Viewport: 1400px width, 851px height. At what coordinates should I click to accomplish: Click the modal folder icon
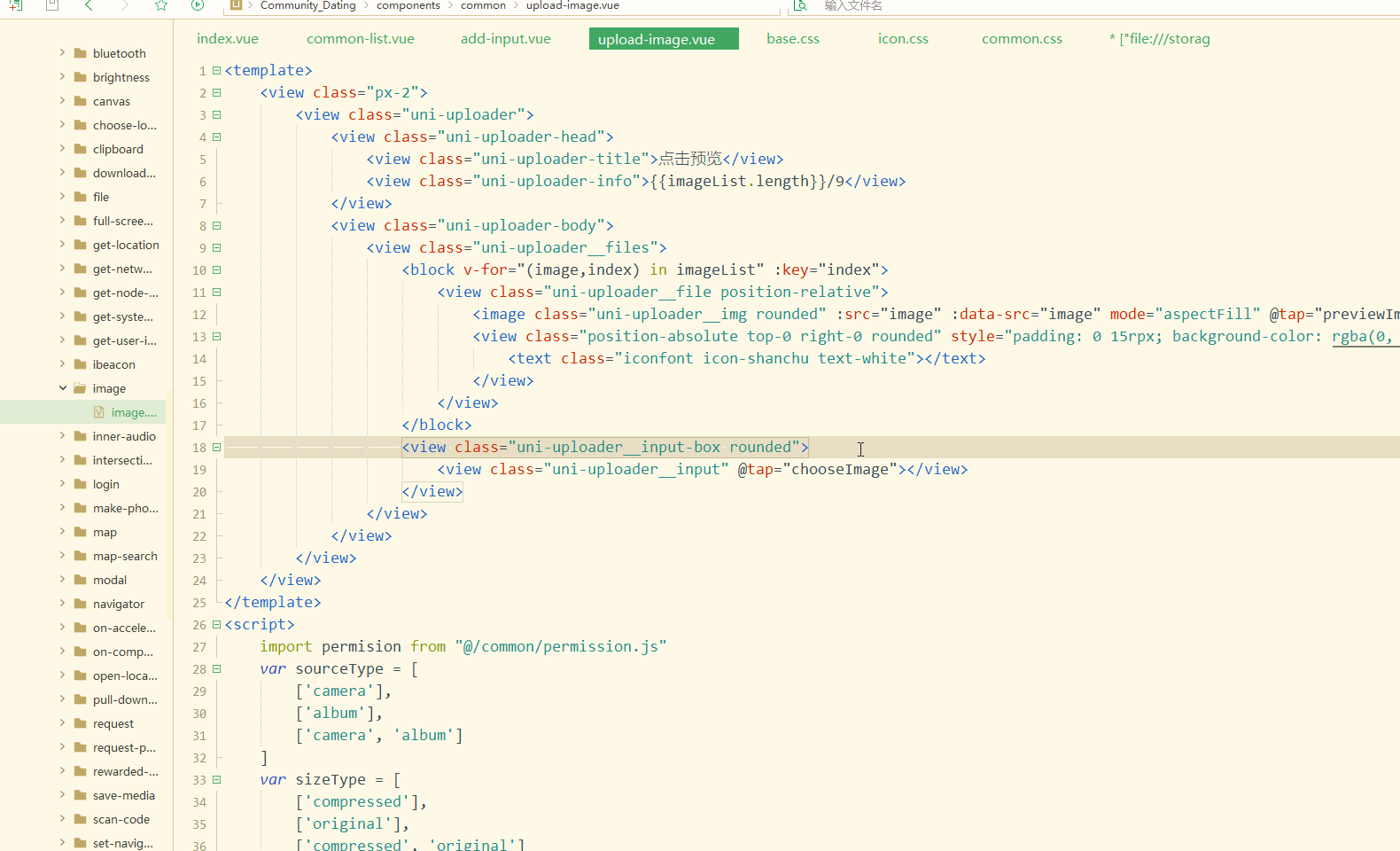tap(81, 580)
